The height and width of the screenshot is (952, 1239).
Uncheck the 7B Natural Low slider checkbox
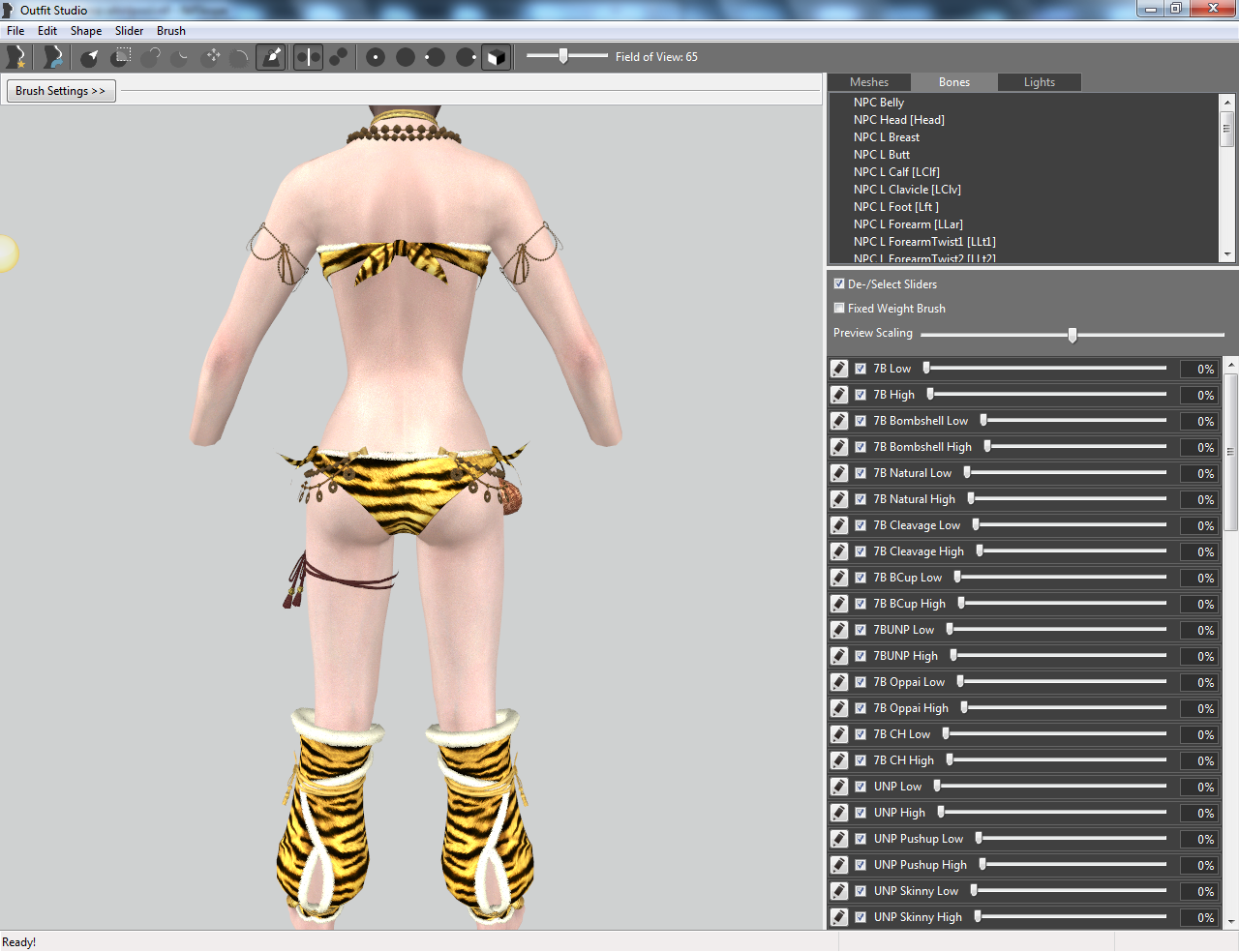(861, 473)
